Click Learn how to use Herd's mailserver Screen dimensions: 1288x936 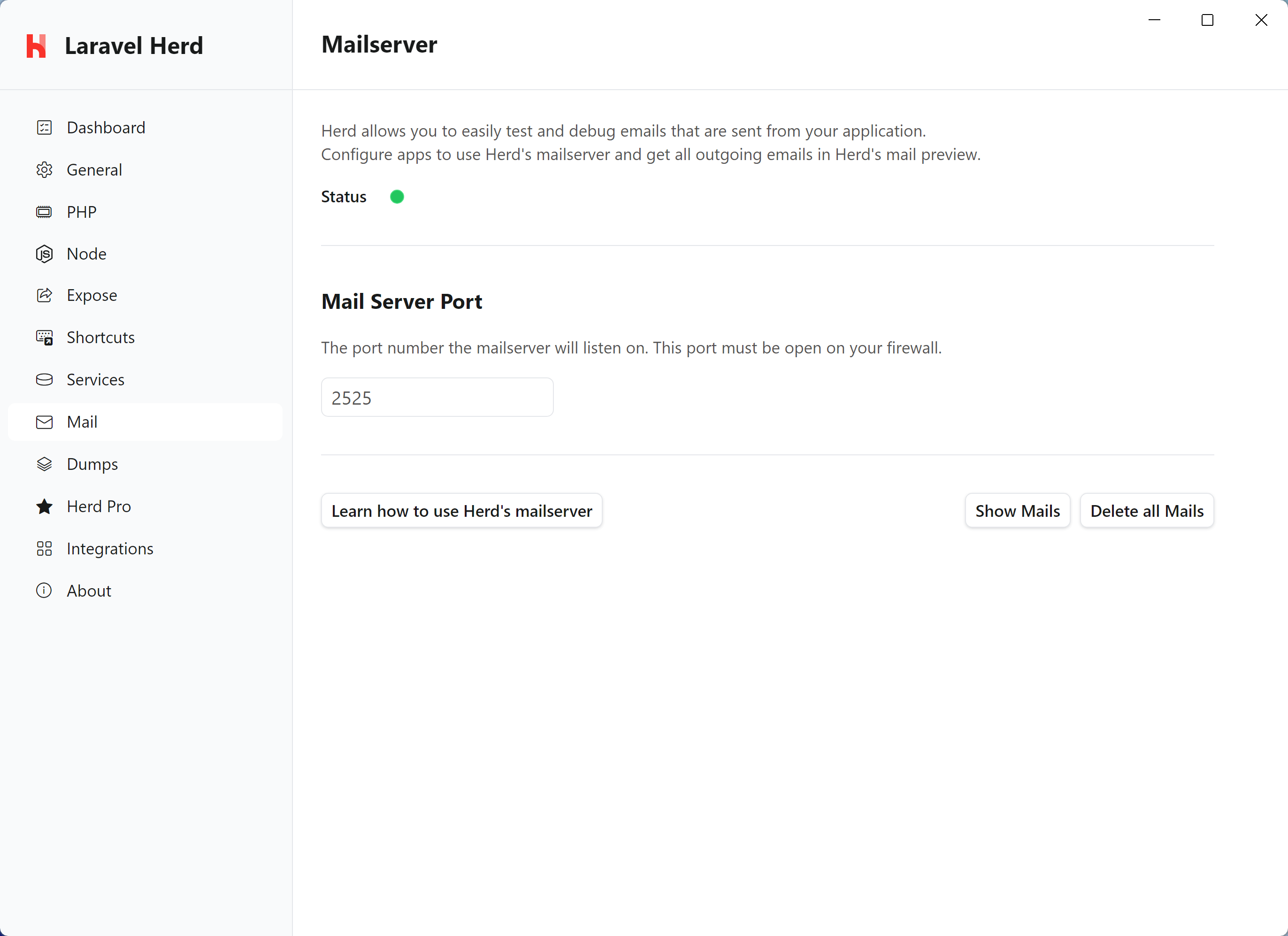462,510
